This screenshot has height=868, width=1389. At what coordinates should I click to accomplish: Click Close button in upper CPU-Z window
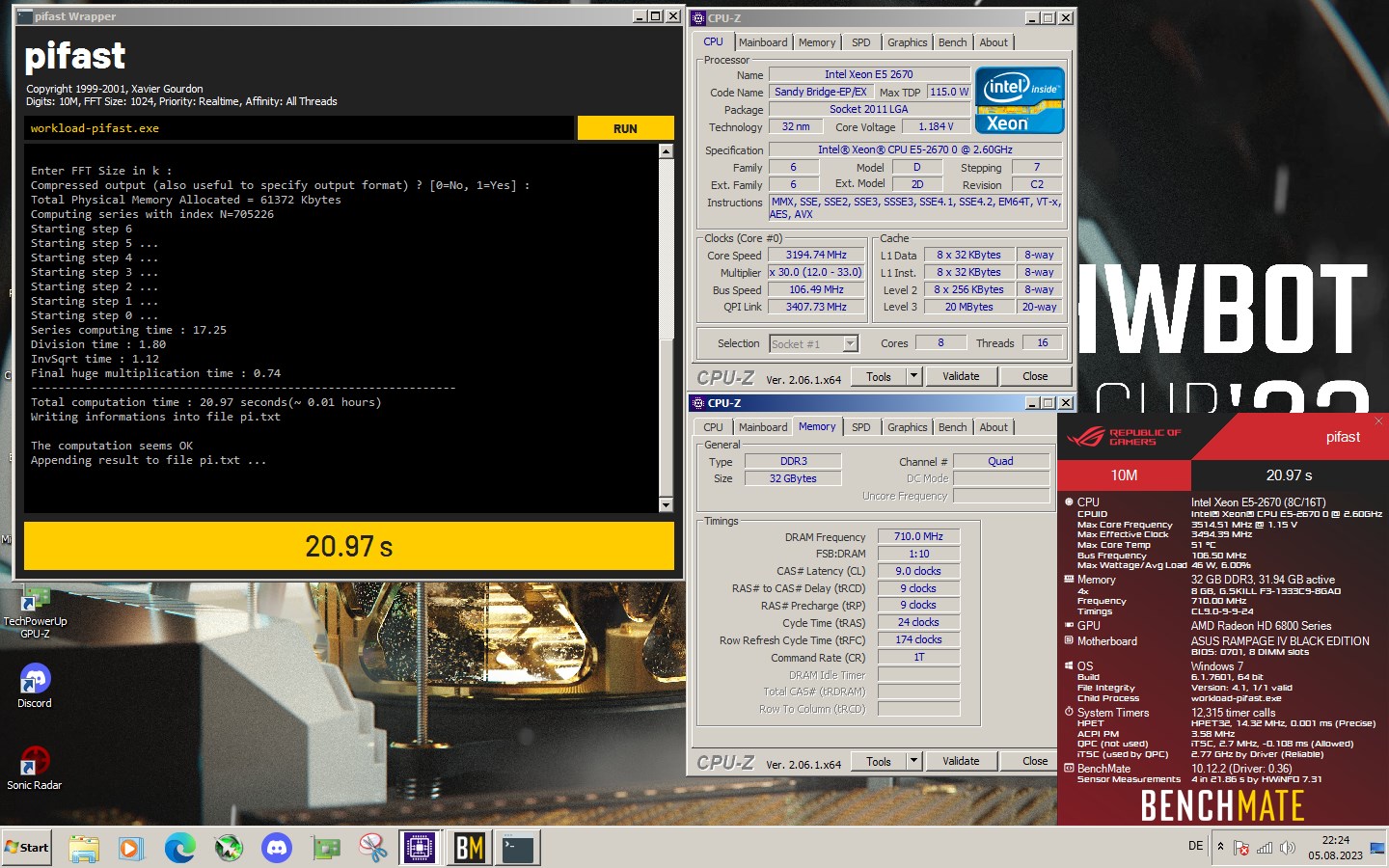tap(1035, 376)
